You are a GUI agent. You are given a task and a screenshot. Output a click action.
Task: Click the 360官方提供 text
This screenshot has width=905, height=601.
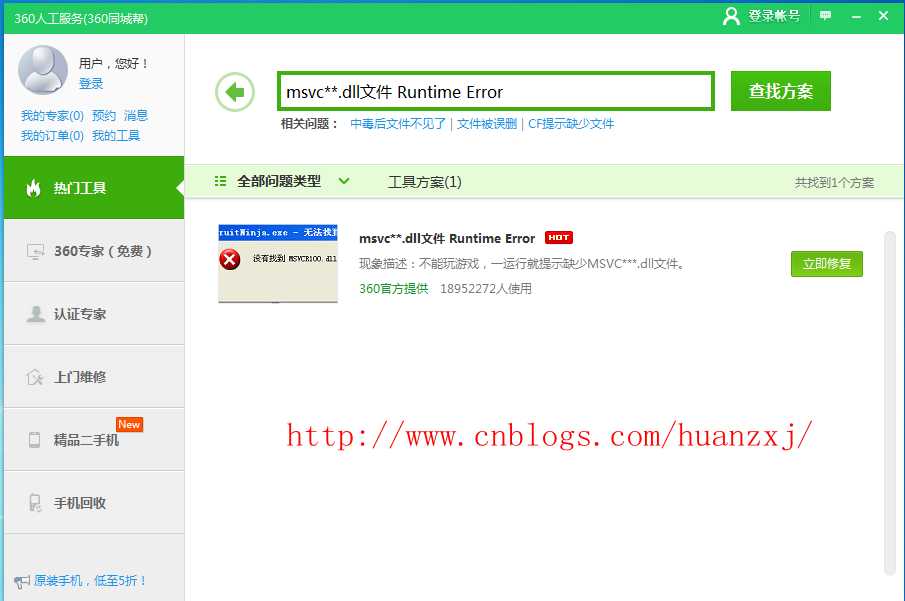pyautogui.click(x=394, y=289)
